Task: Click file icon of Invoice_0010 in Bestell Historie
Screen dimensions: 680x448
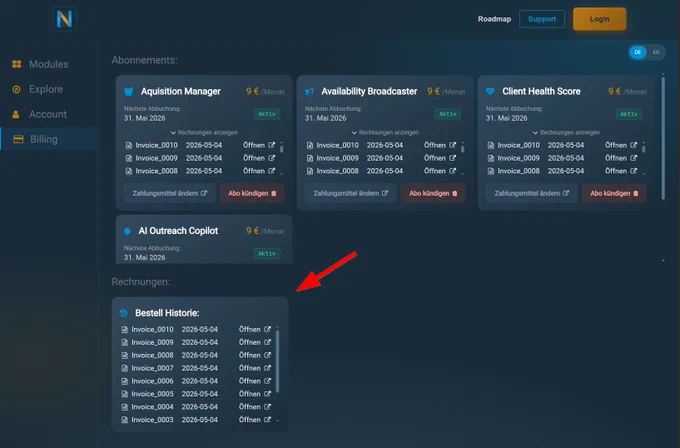Action: point(124,330)
